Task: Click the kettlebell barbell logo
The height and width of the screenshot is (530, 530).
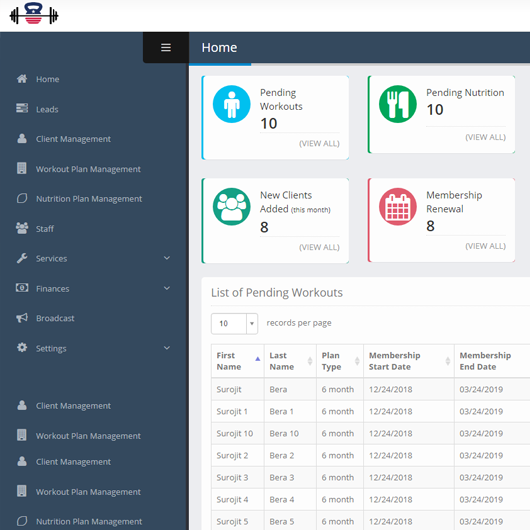Action: point(34,14)
